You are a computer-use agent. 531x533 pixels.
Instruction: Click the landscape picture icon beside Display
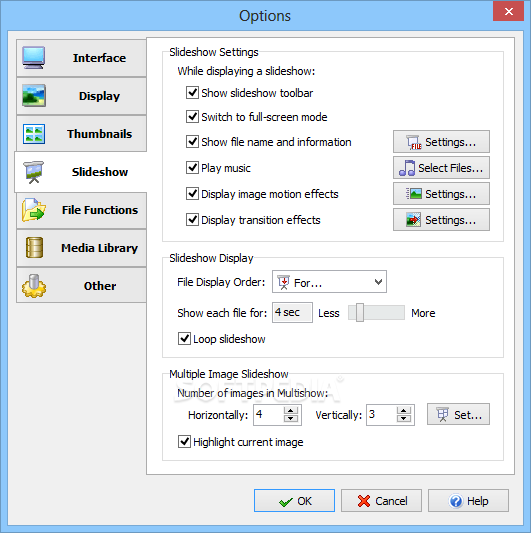tap(33, 96)
